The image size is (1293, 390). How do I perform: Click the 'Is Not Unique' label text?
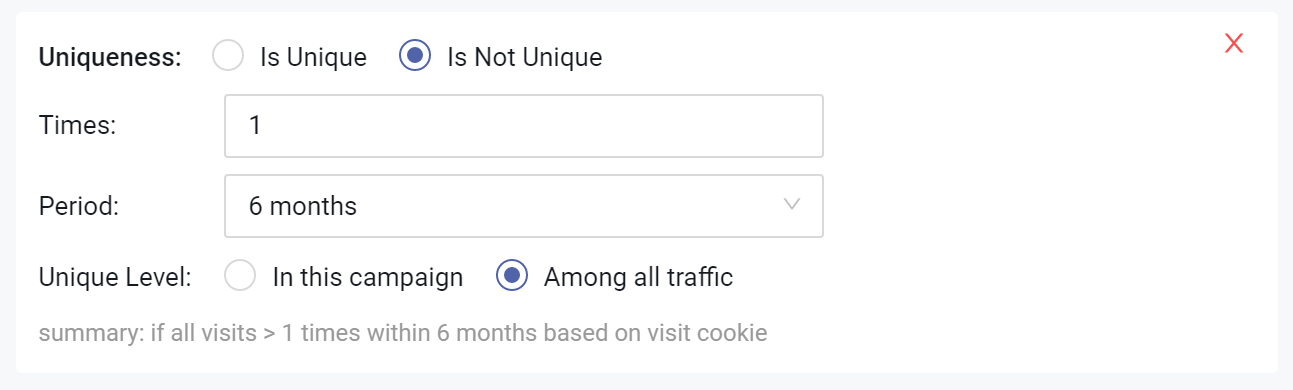point(525,58)
